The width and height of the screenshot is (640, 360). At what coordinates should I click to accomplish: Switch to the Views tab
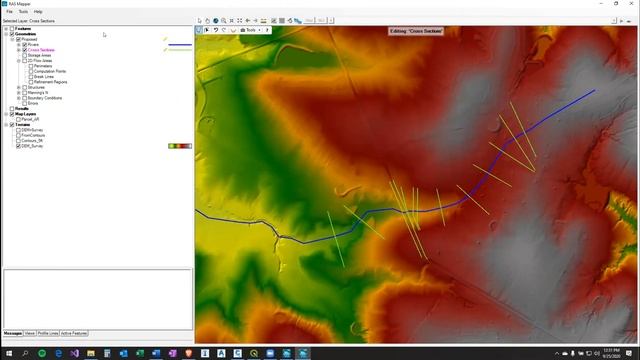point(30,333)
